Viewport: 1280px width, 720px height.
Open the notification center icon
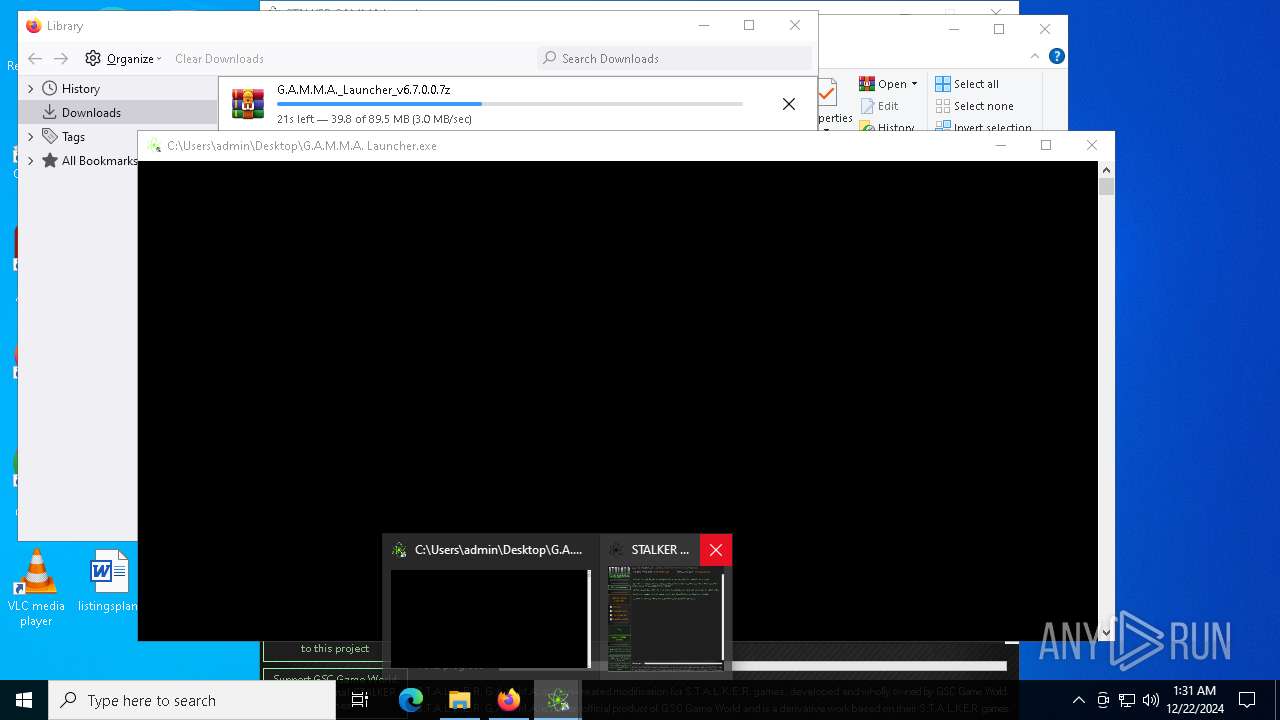tap(1247, 700)
